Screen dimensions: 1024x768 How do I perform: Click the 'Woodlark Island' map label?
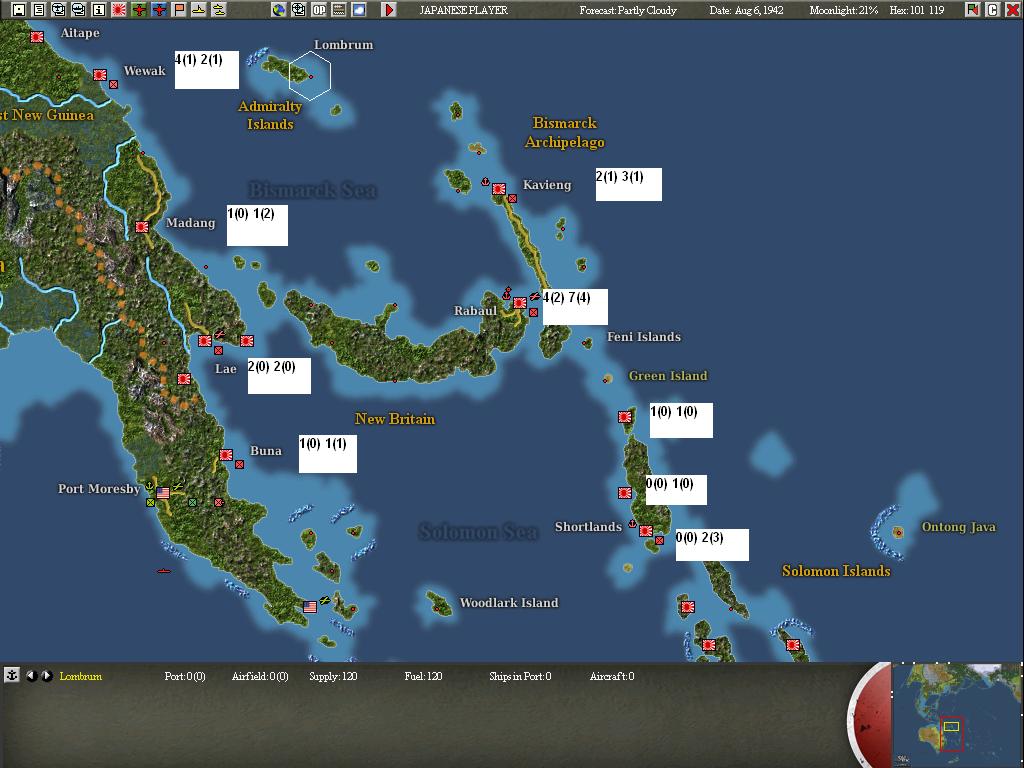(509, 603)
